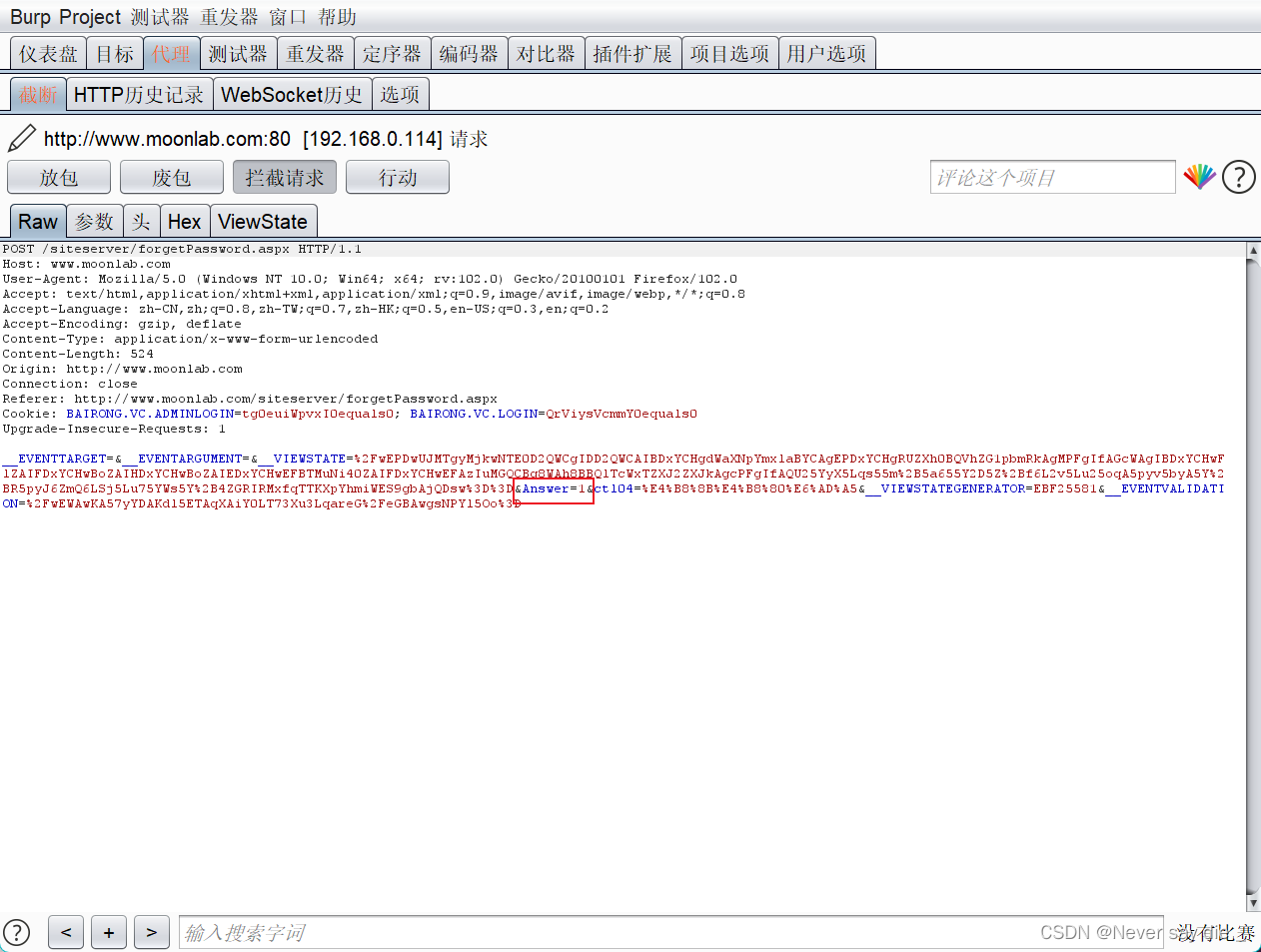Screen dimensions: 1261x952
Task: Open the proxy 选项 sub-tab
Action: pos(400,95)
